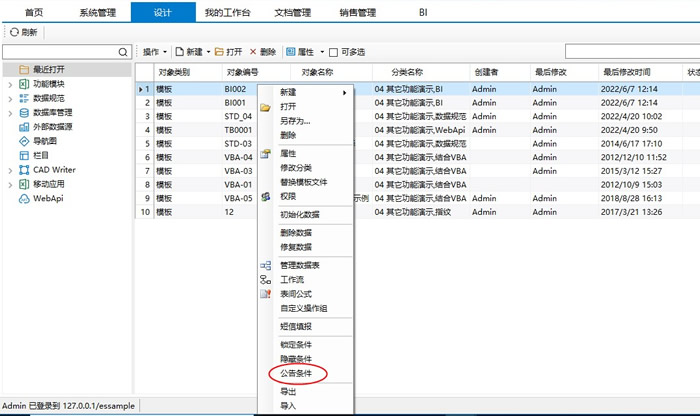Enable the 可多选 checkbox
The height and width of the screenshot is (416, 700).
coord(336,51)
